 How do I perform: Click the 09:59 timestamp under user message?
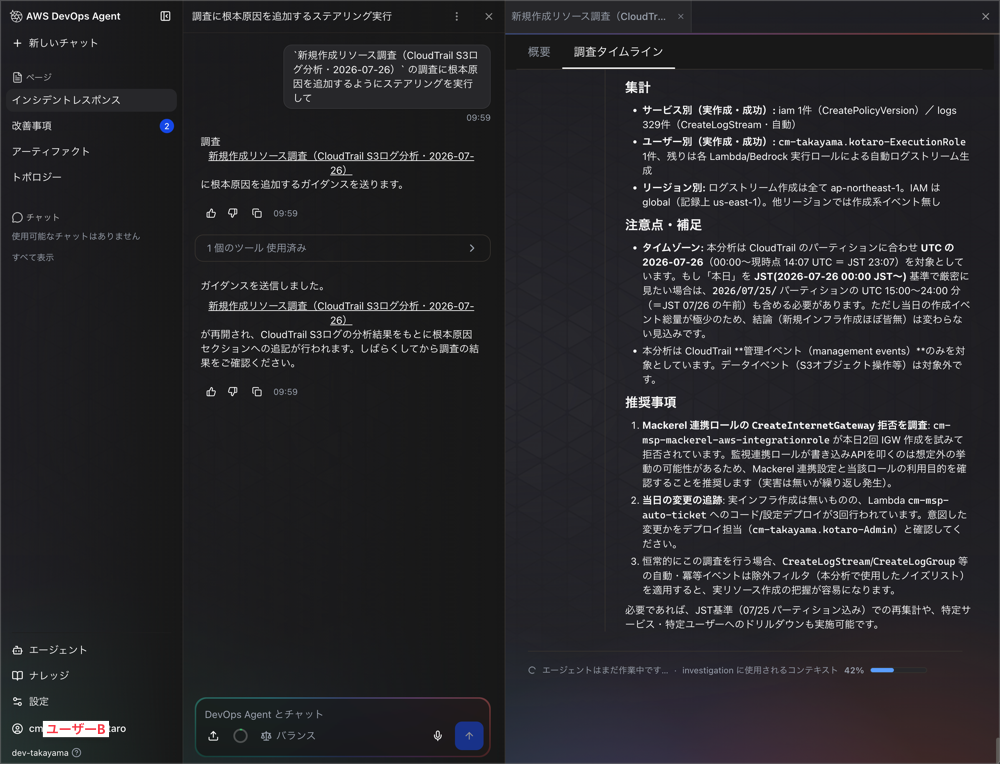coord(478,117)
